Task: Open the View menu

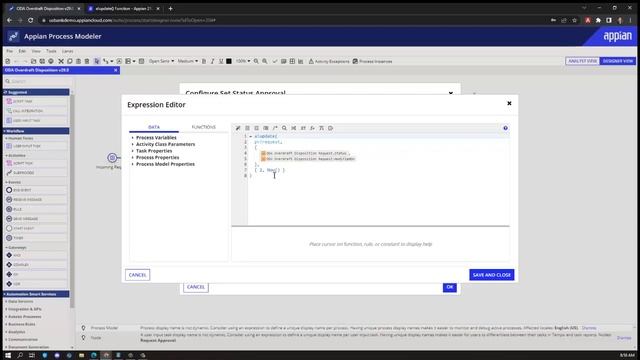Action: click(x=36, y=51)
